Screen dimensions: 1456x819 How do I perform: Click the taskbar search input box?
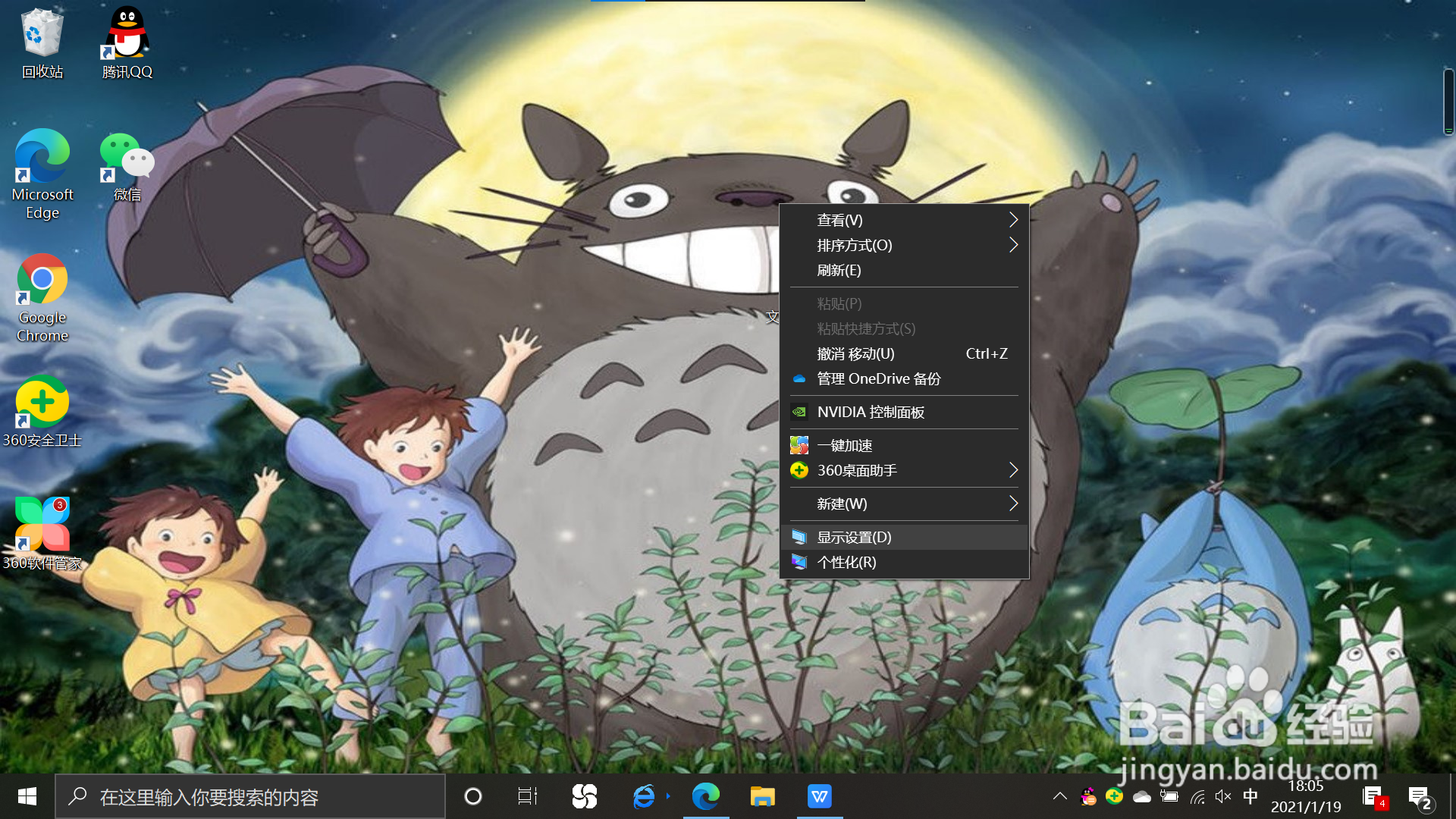click(x=250, y=796)
